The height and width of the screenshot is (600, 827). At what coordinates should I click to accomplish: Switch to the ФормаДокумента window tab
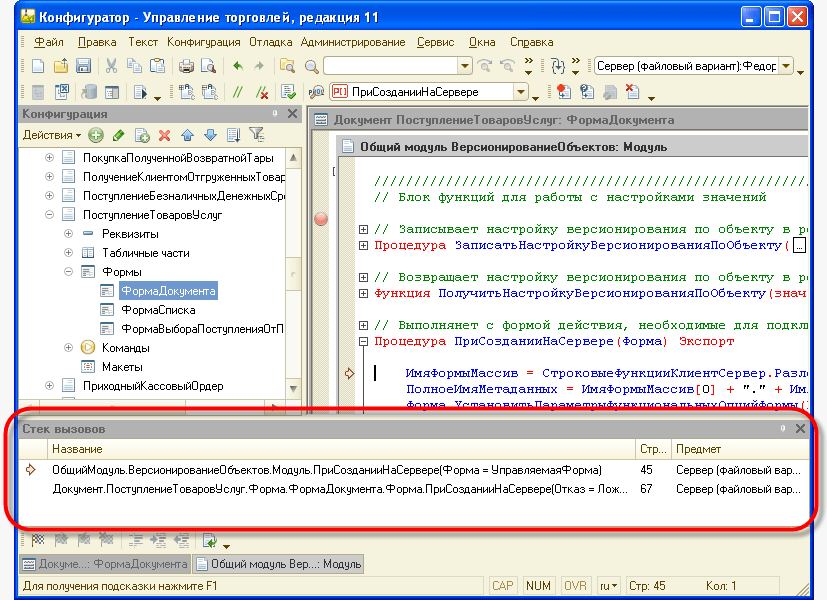pyautogui.click(x=105, y=564)
